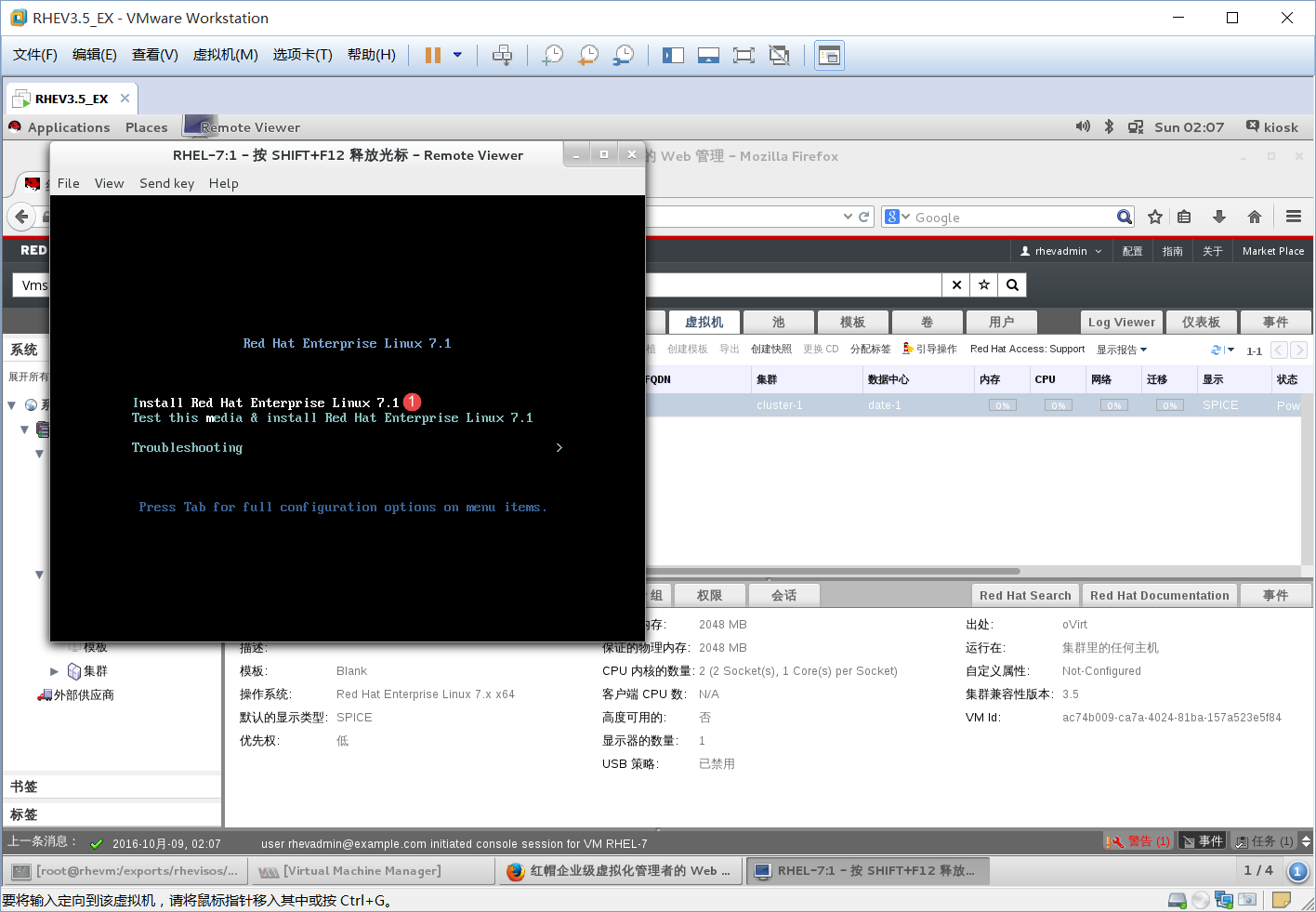
Task: Reload the Firefox page
Action: [x=864, y=217]
